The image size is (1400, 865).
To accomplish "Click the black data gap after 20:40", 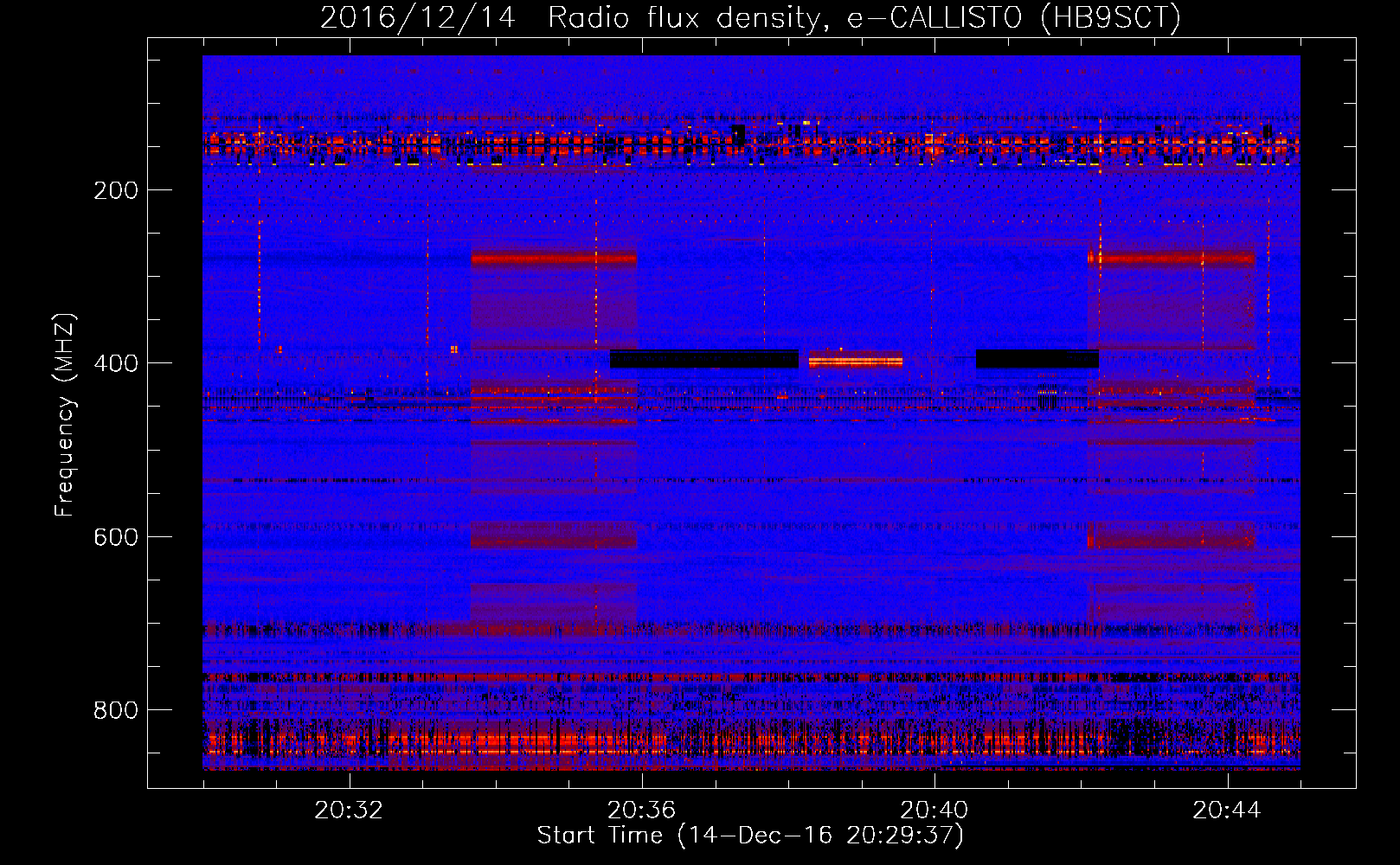I will [x=1037, y=359].
